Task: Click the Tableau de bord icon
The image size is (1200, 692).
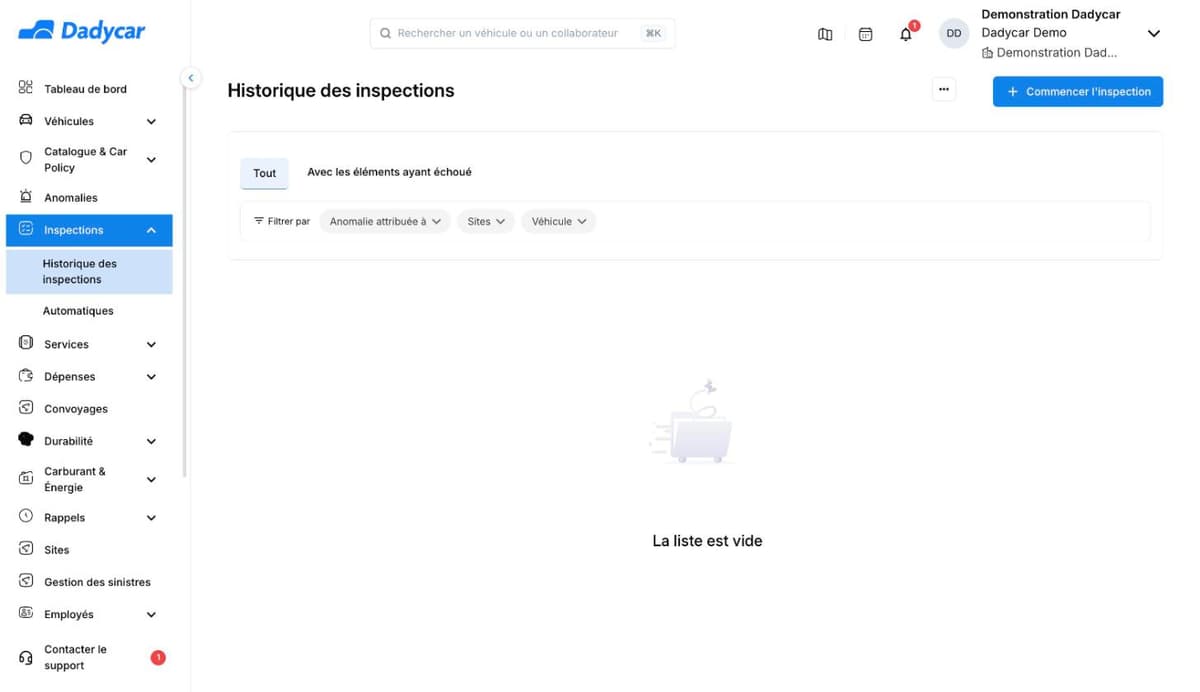Action: click(x=26, y=88)
